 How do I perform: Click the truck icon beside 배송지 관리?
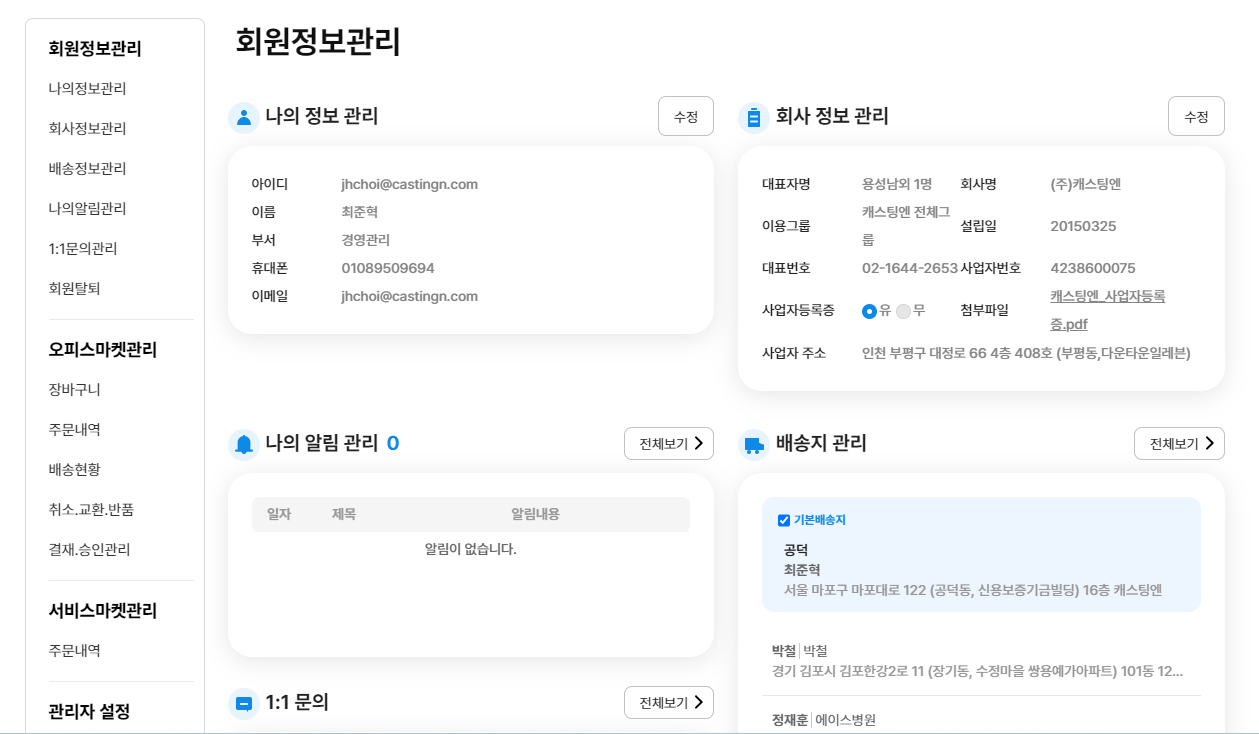[754, 444]
